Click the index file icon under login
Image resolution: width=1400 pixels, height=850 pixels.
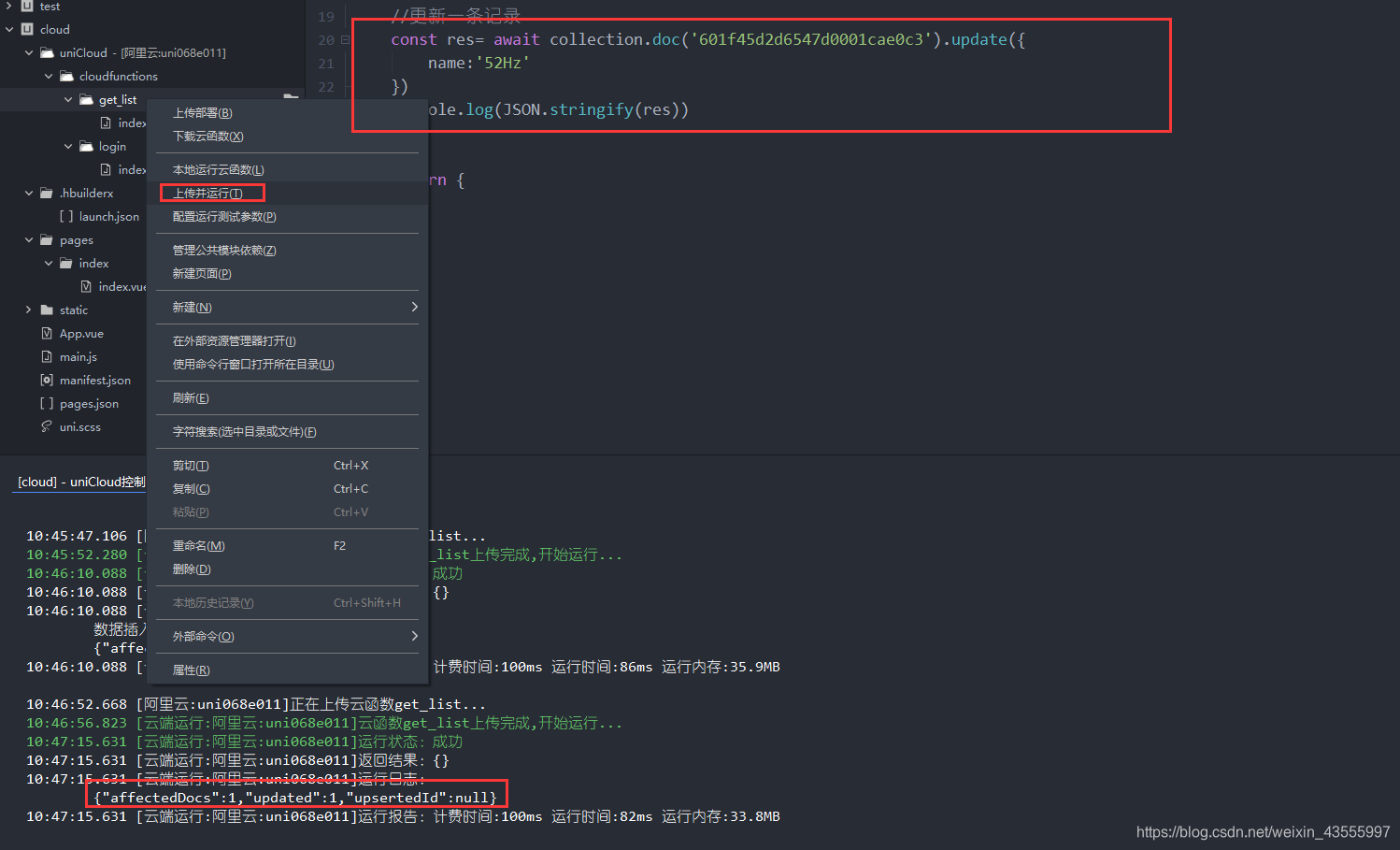[x=106, y=169]
